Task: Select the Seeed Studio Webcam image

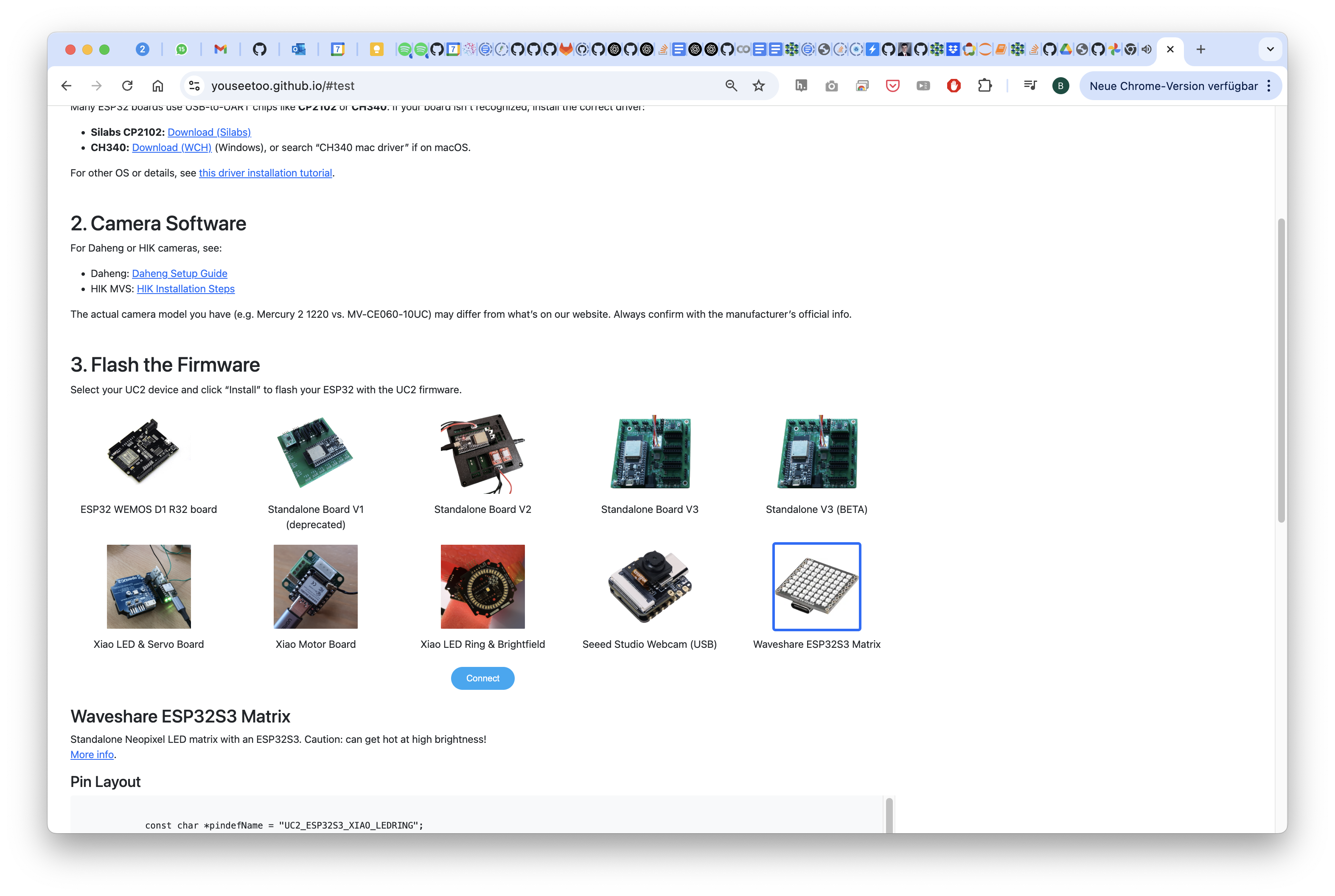Action: coord(649,586)
